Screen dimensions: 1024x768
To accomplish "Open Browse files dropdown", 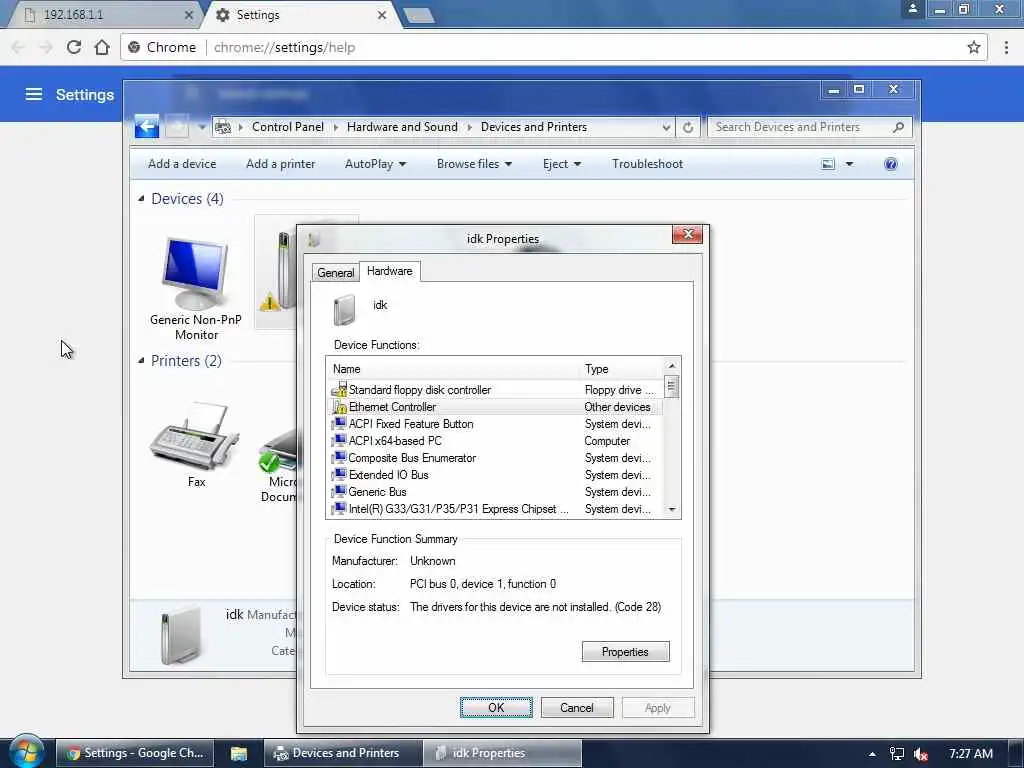I will click(474, 164).
